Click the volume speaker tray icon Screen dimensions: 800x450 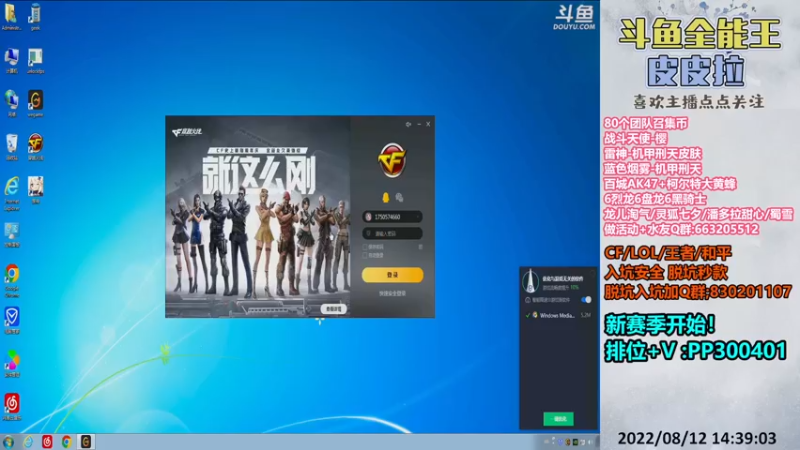(x=590, y=442)
